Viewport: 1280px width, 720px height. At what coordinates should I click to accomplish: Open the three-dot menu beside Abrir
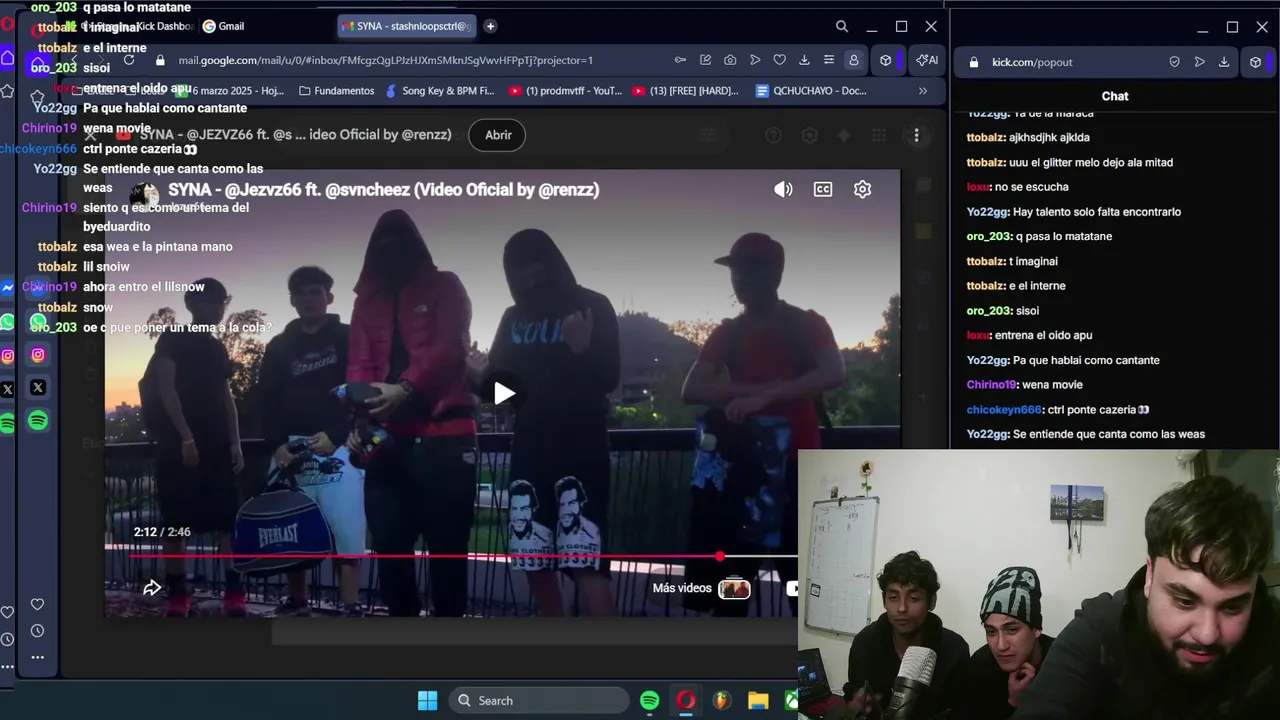[x=916, y=135]
